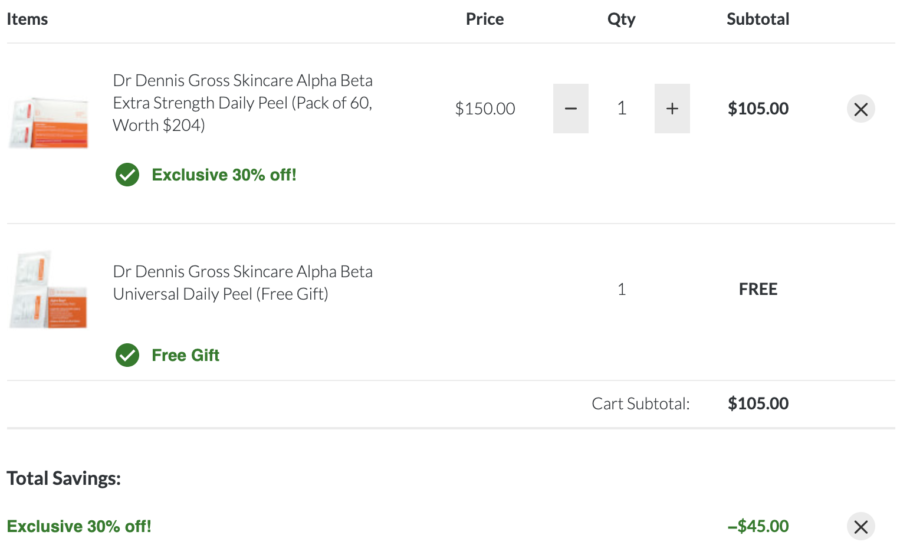Increase quantity of Extra Strength Daily Peel
The image size is (900, 558).
672,108
